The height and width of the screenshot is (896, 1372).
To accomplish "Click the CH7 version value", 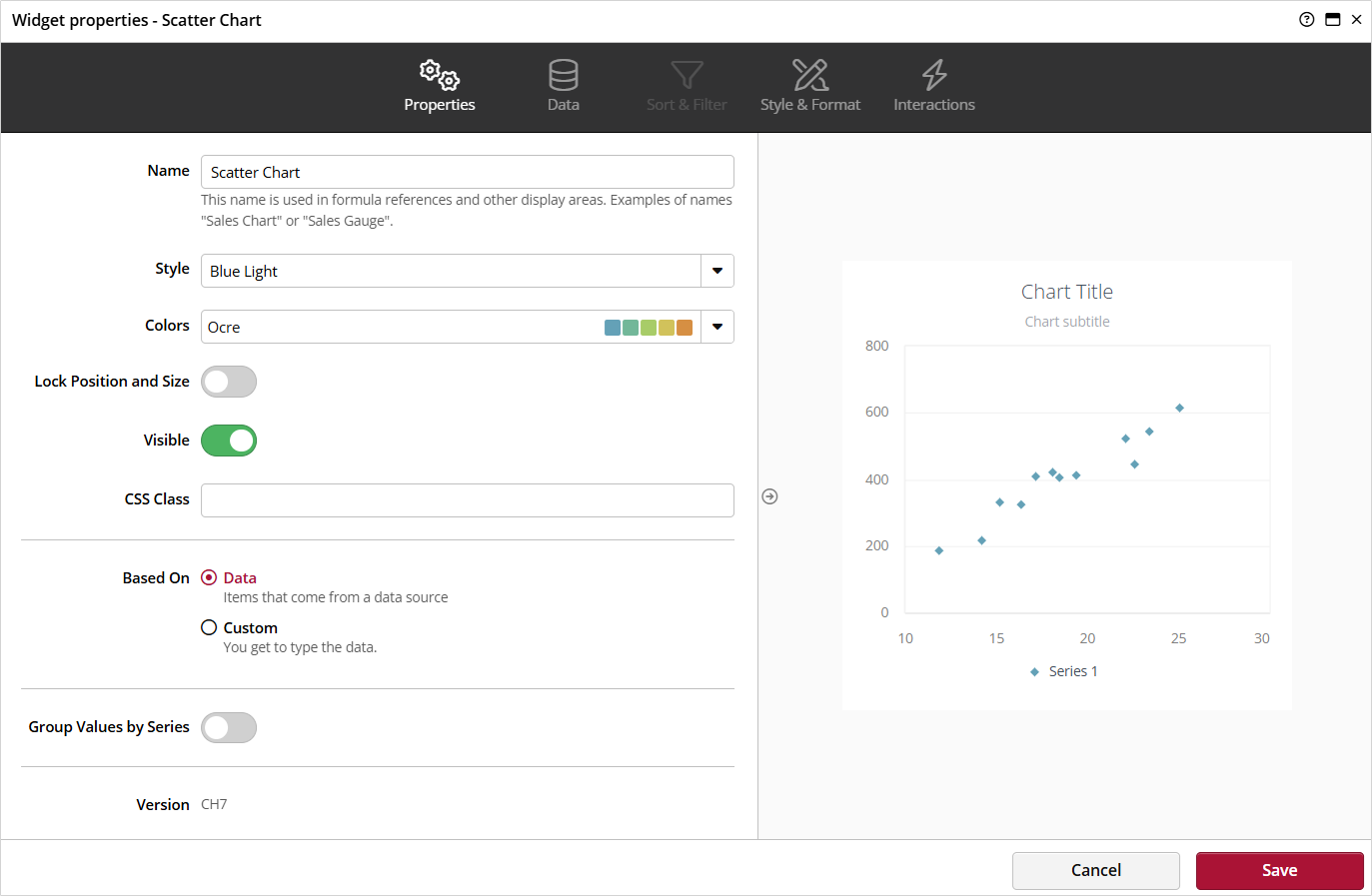I will pyautogui.click(x=214, y=804).
